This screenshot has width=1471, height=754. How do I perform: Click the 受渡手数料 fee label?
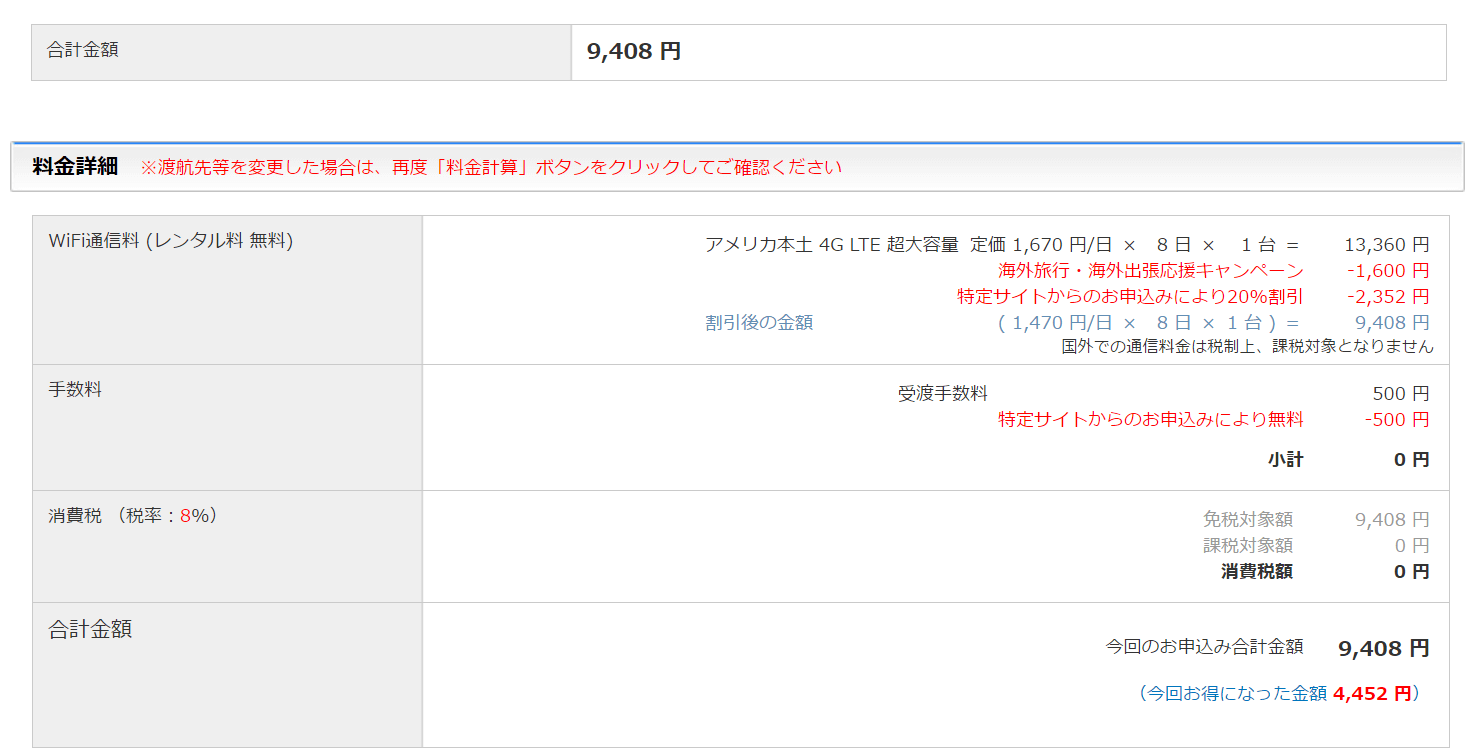[942, 394]
